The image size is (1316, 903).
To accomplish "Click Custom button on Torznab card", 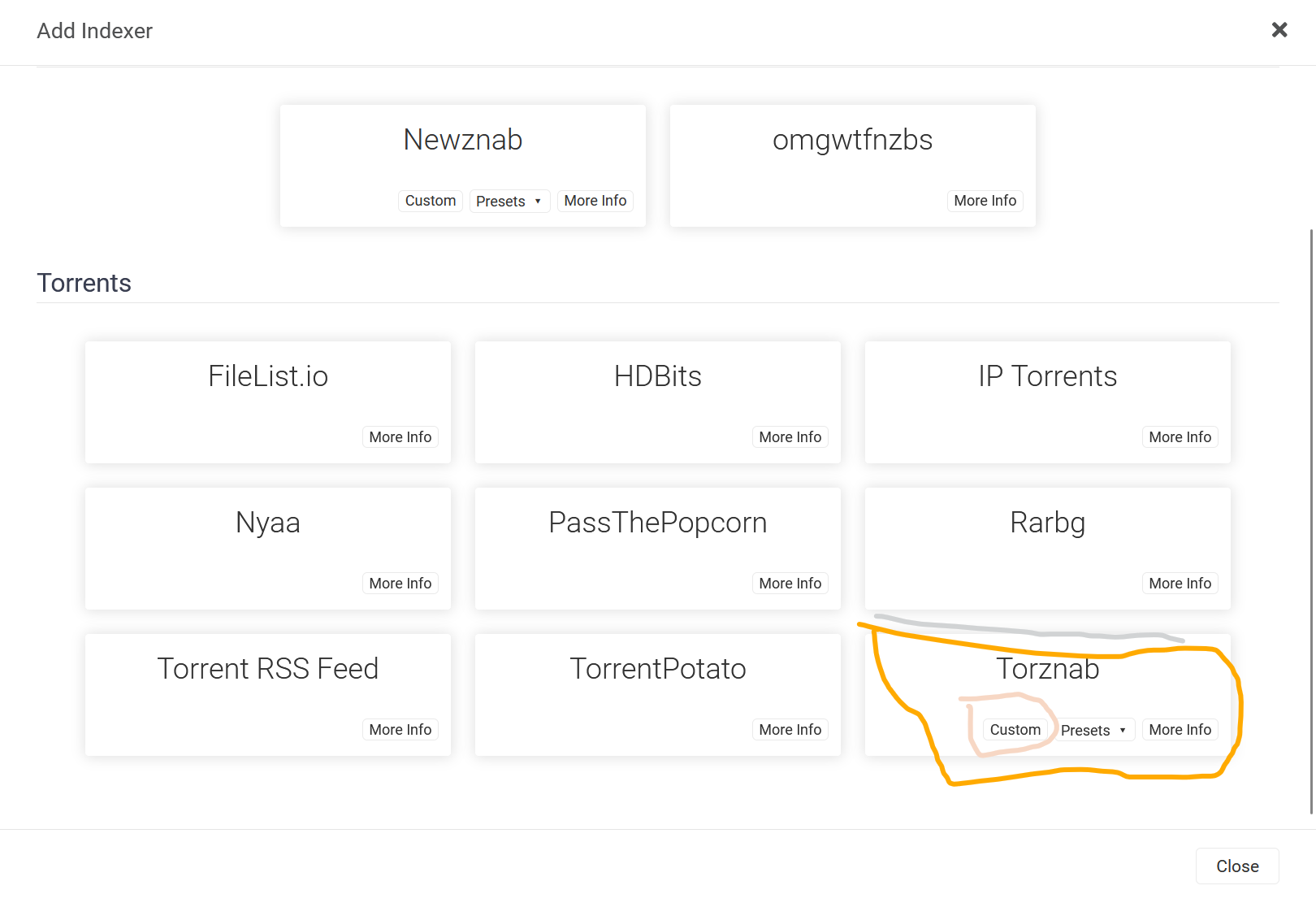I will coord(1015,730).
